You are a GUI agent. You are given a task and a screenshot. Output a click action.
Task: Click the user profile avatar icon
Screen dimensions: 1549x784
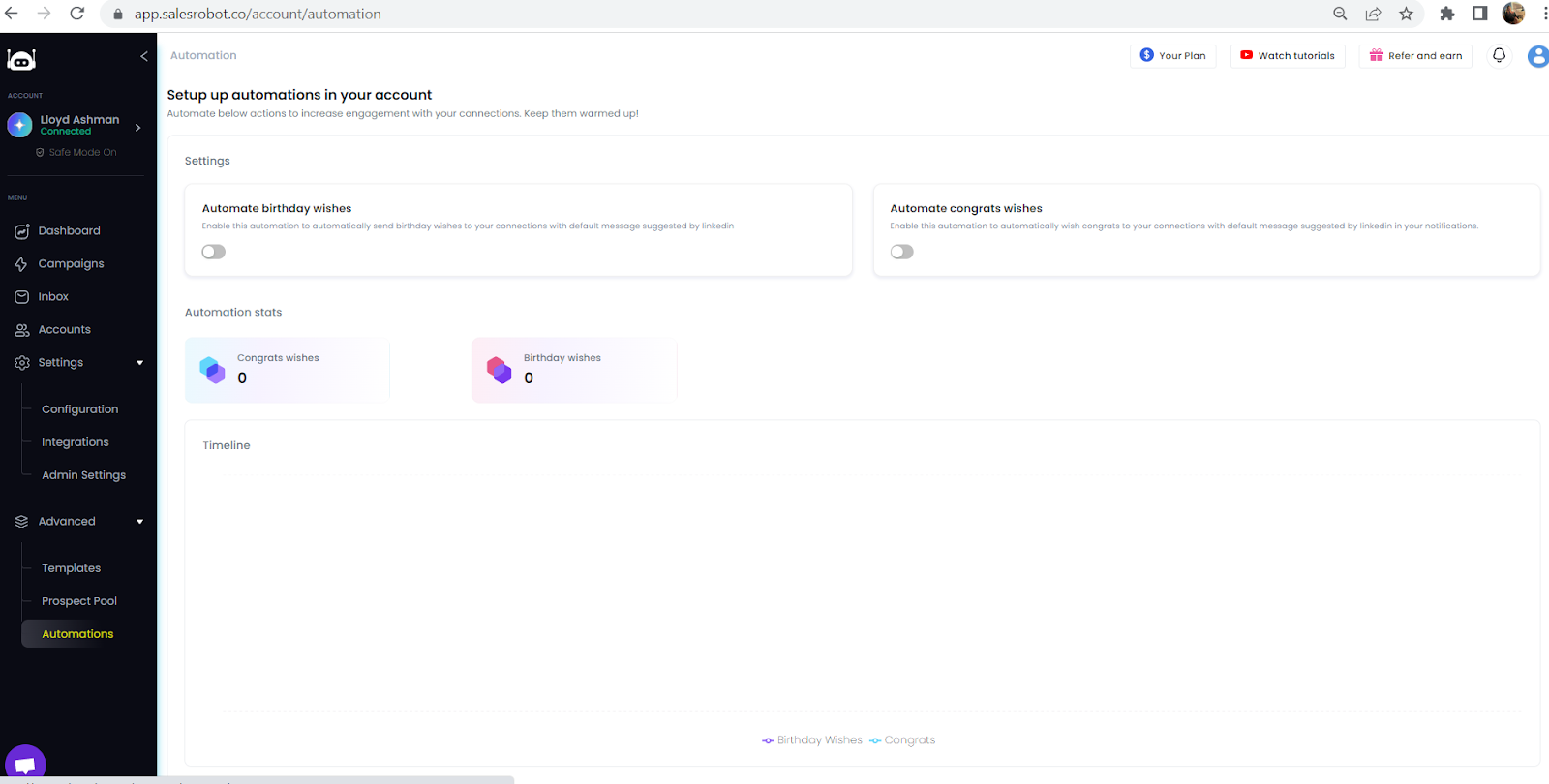click(1537, 56)
